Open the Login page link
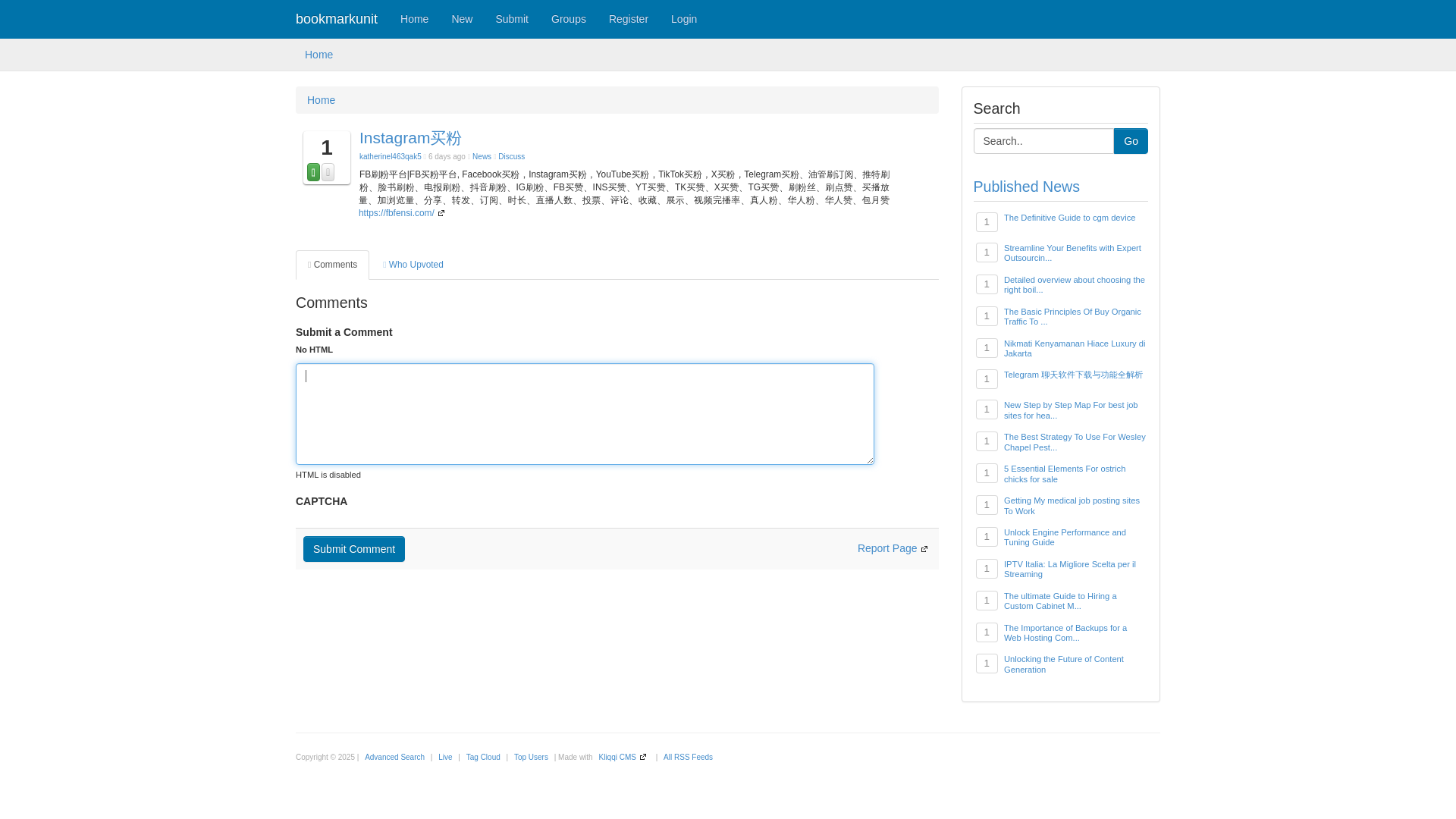Viewport: 1456px width, 819px height. [683, 19]
